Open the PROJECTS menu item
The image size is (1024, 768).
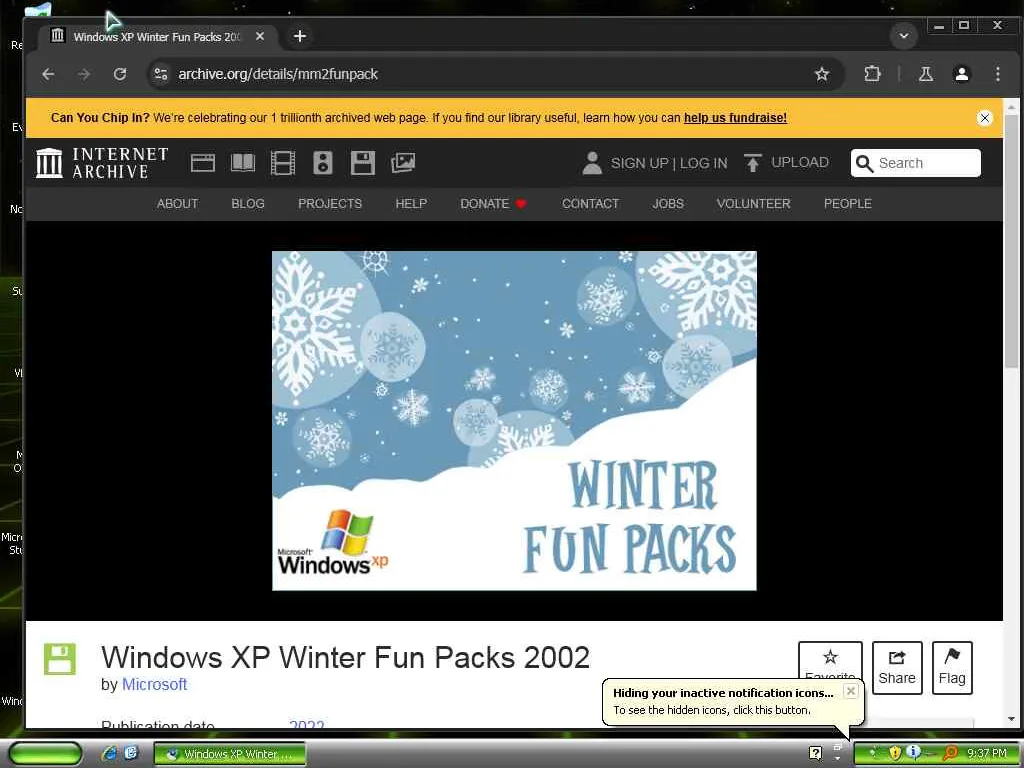click(x=330, y=204)
